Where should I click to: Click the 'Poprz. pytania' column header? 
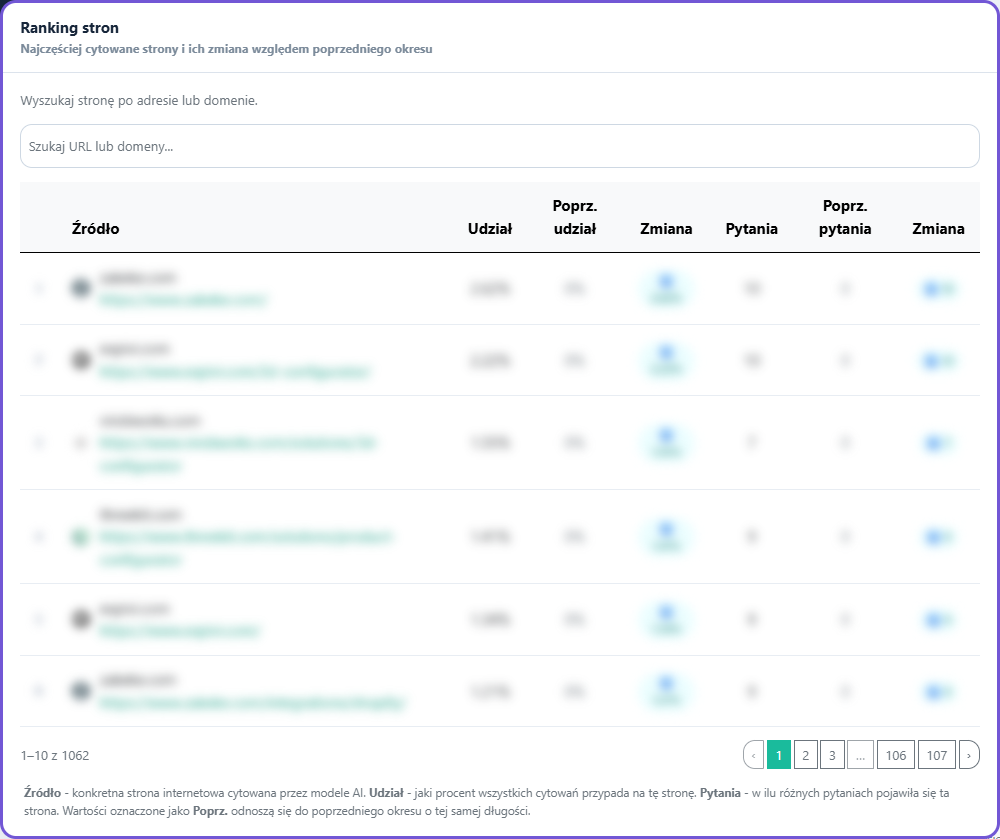coord(845,217)
